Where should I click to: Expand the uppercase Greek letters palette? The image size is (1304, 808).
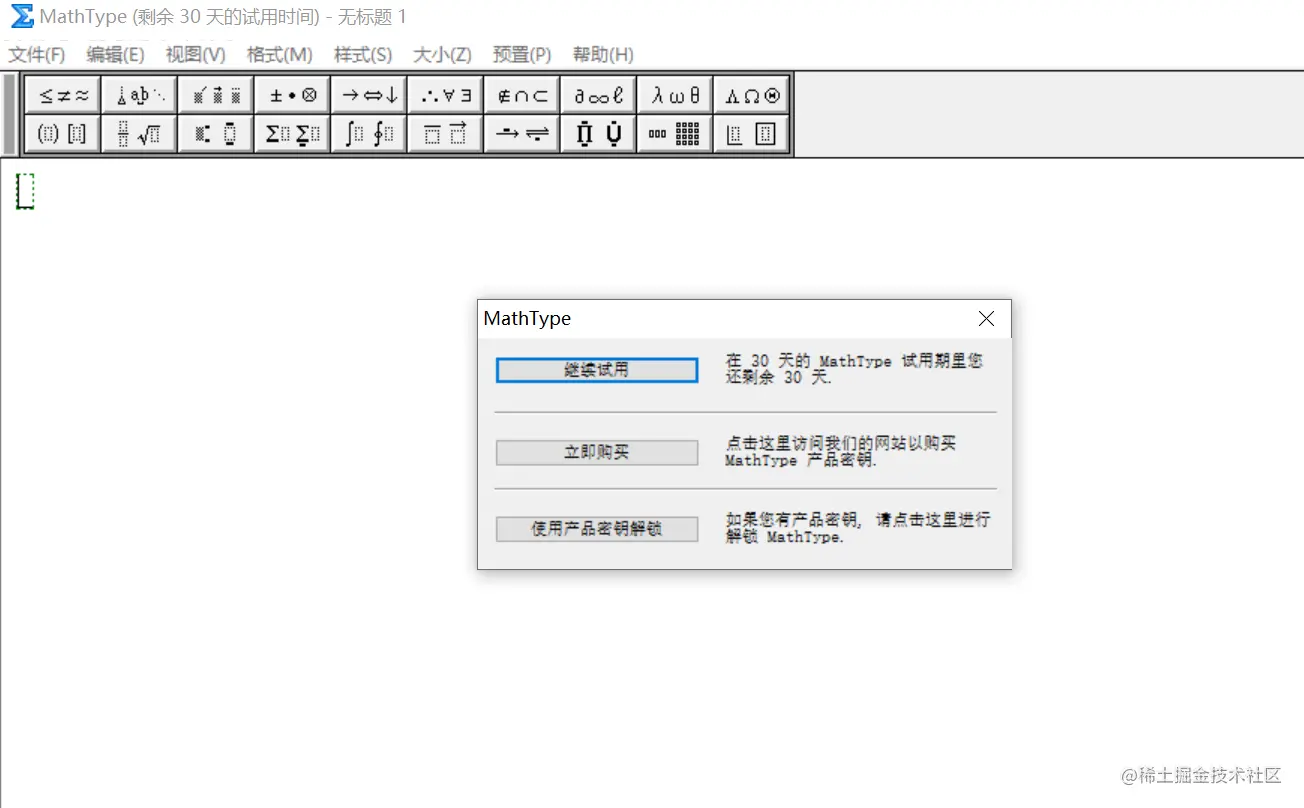point(751,94)
